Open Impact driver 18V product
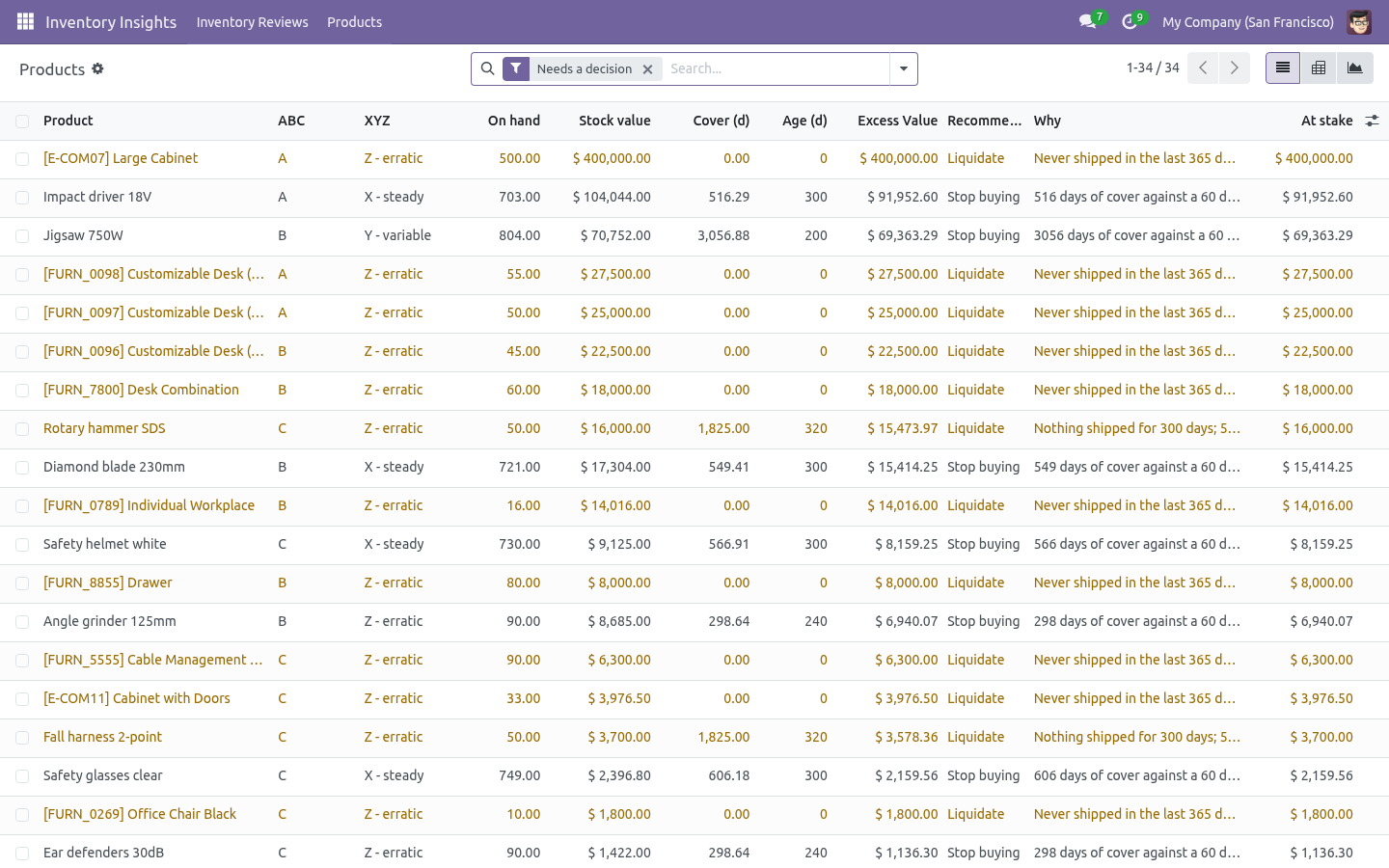 pos(97,197)
